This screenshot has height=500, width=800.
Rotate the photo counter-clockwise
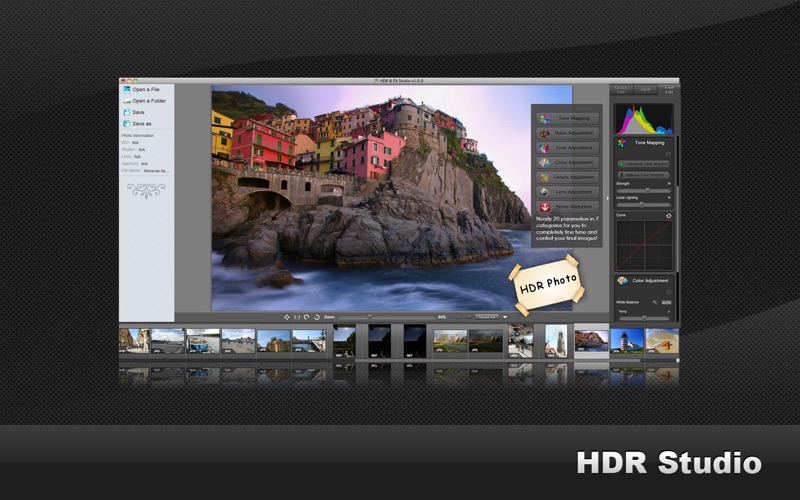click(x=307, y=317)
